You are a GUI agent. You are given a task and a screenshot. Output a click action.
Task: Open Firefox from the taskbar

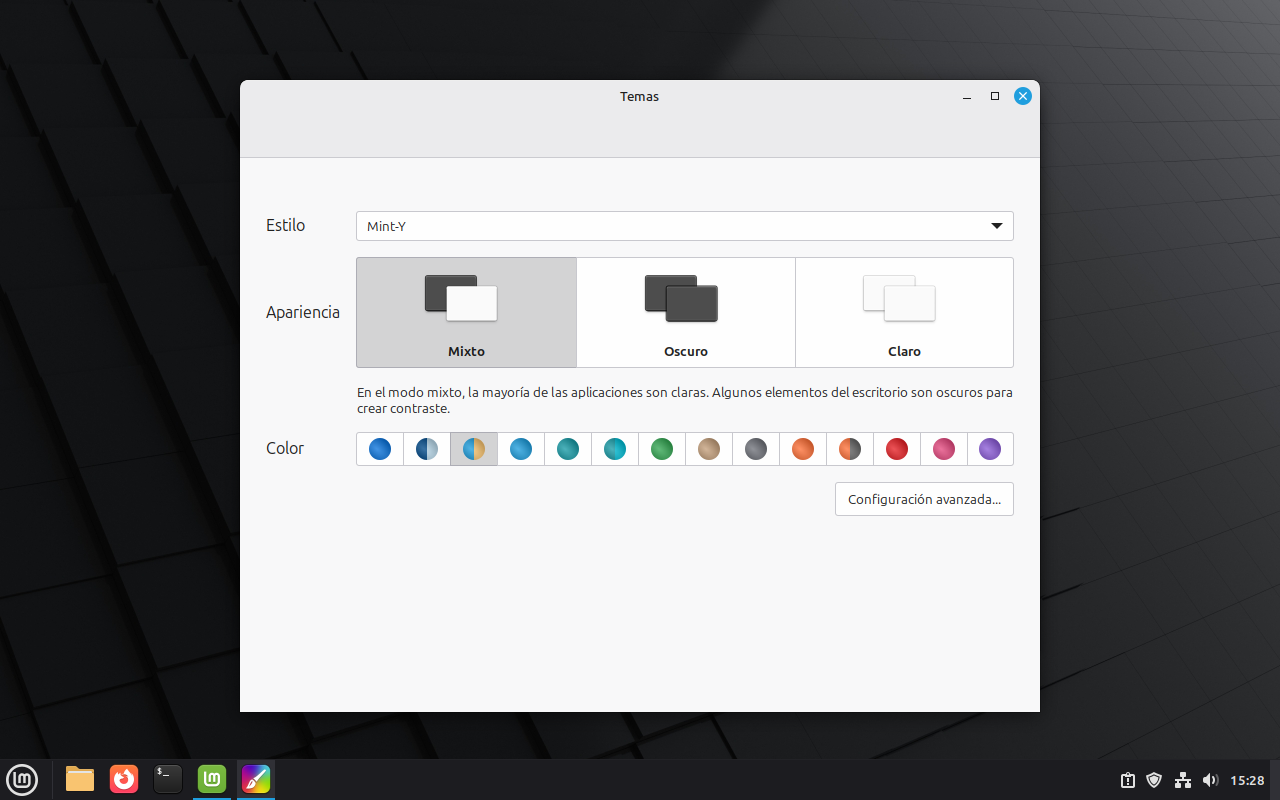124,778
